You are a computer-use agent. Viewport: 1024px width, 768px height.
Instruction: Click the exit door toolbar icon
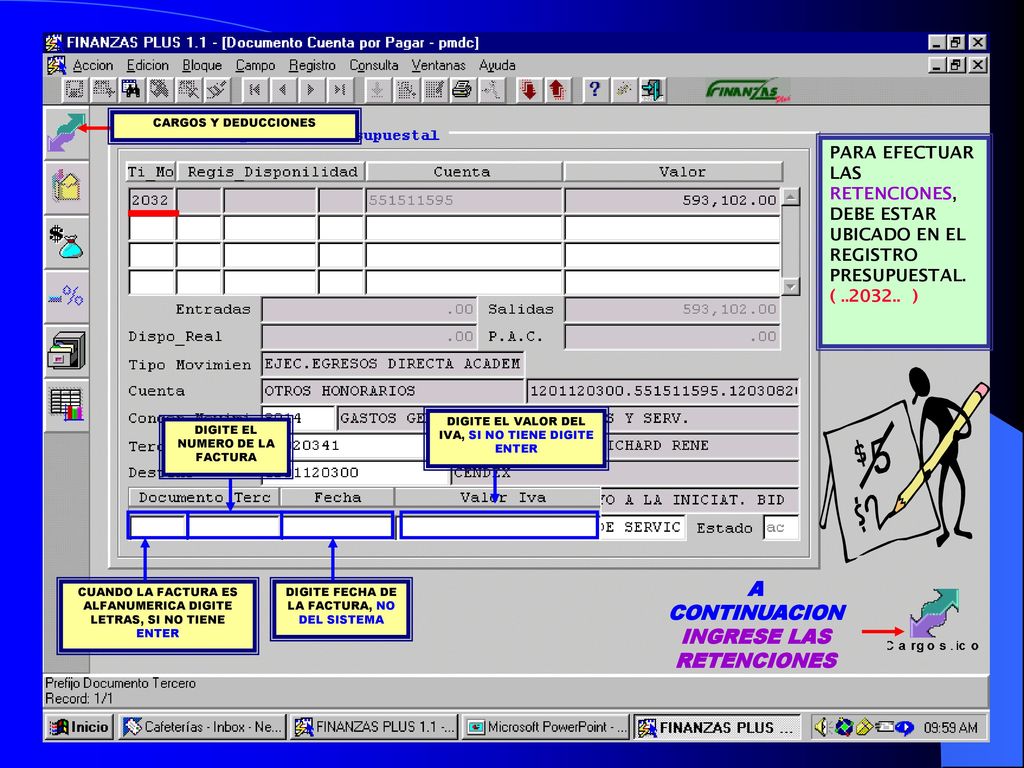point(652,89)
